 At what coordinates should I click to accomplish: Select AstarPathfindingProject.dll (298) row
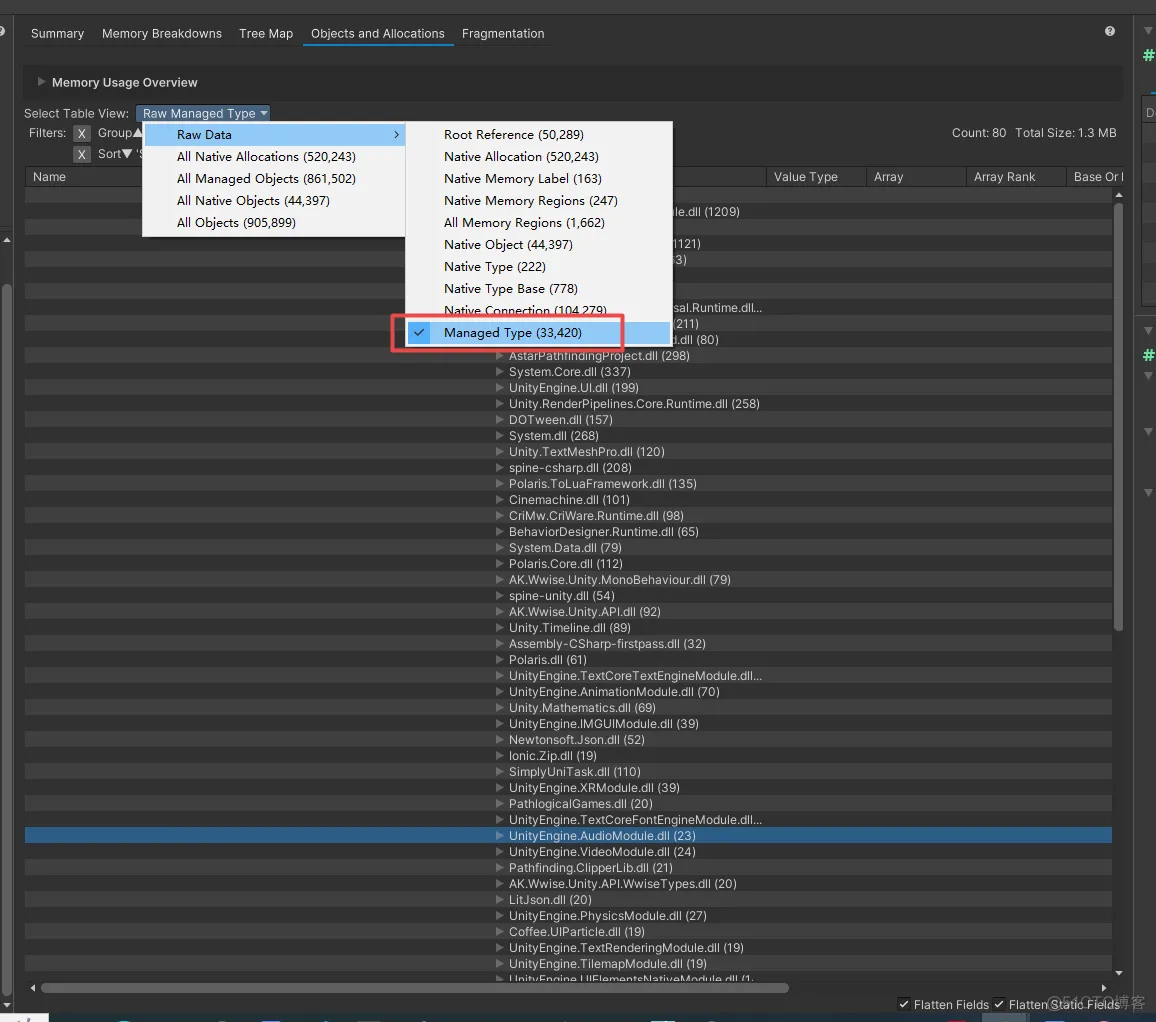568,356
